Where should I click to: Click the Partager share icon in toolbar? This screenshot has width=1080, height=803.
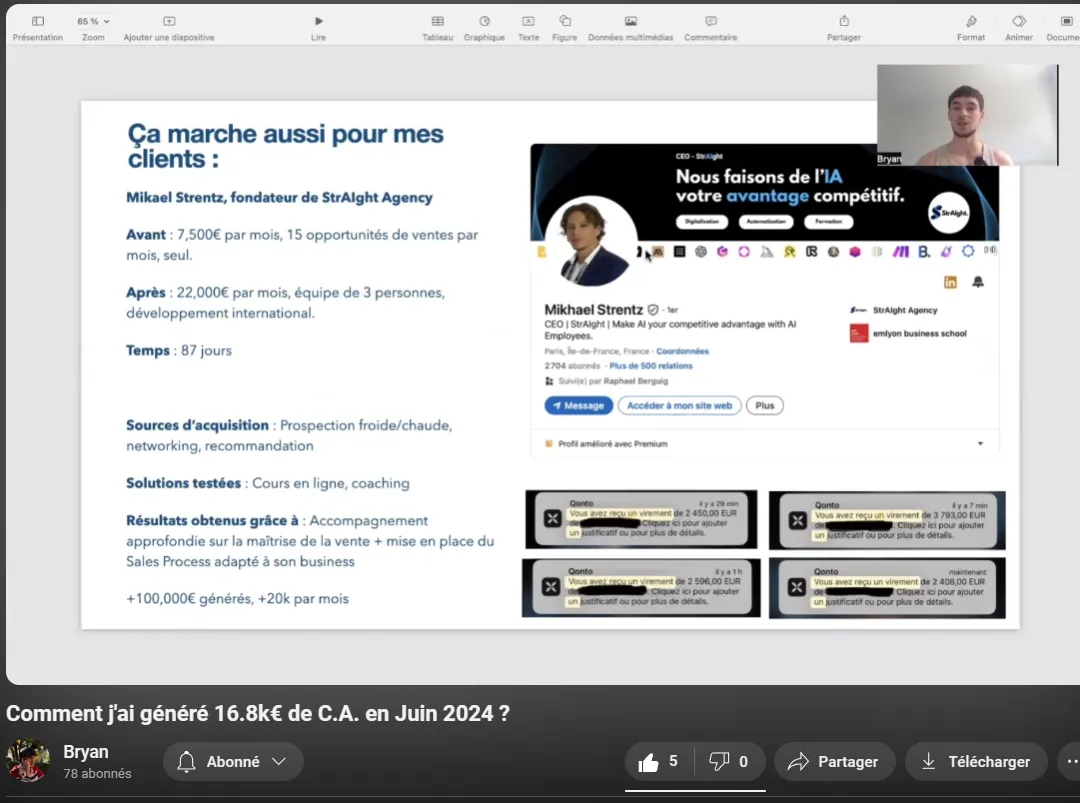click(843, 21)
